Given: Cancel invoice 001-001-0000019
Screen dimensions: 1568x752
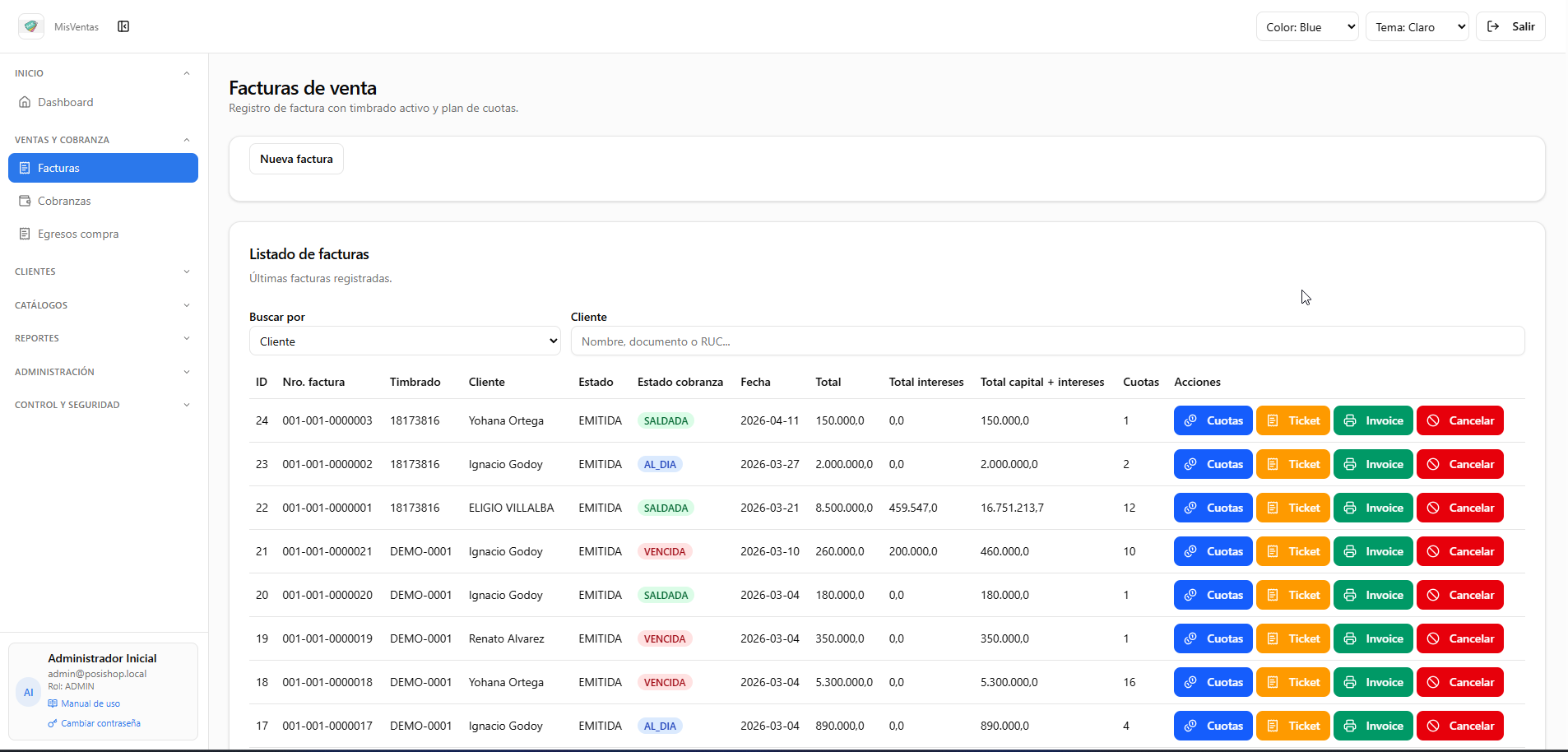Looking at the screenshot, I should [1460, 638].
